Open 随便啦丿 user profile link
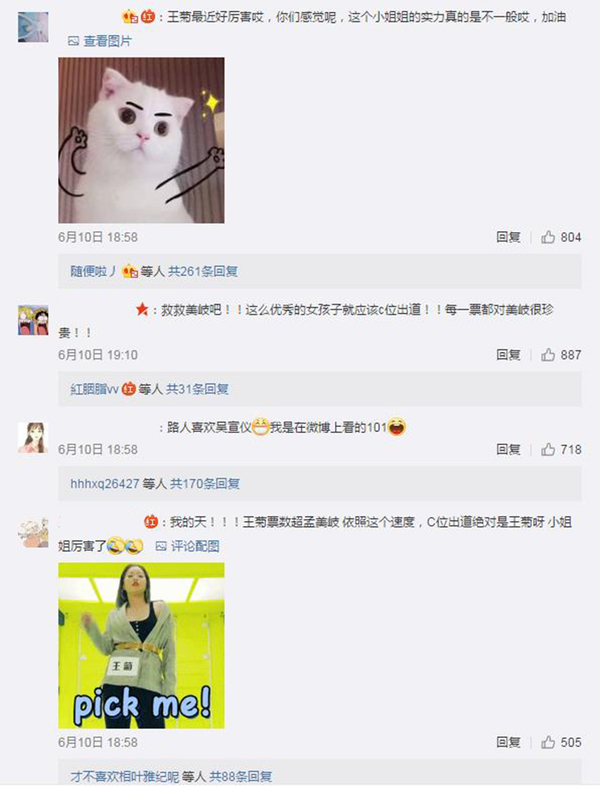600x786 pixels. click(93, 271)
